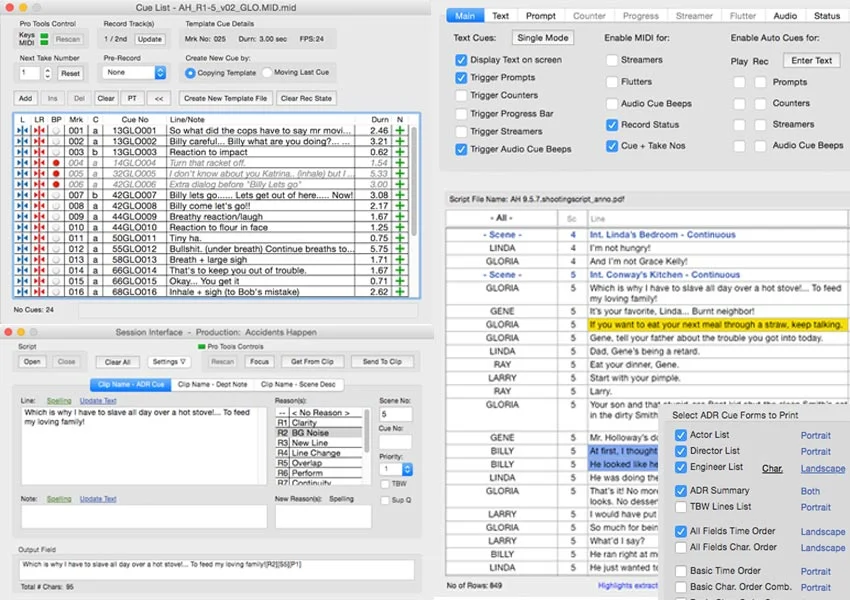Click the locate icon for cue 13GLO001
The image size is (850, 600).
[x=22, y=131]
